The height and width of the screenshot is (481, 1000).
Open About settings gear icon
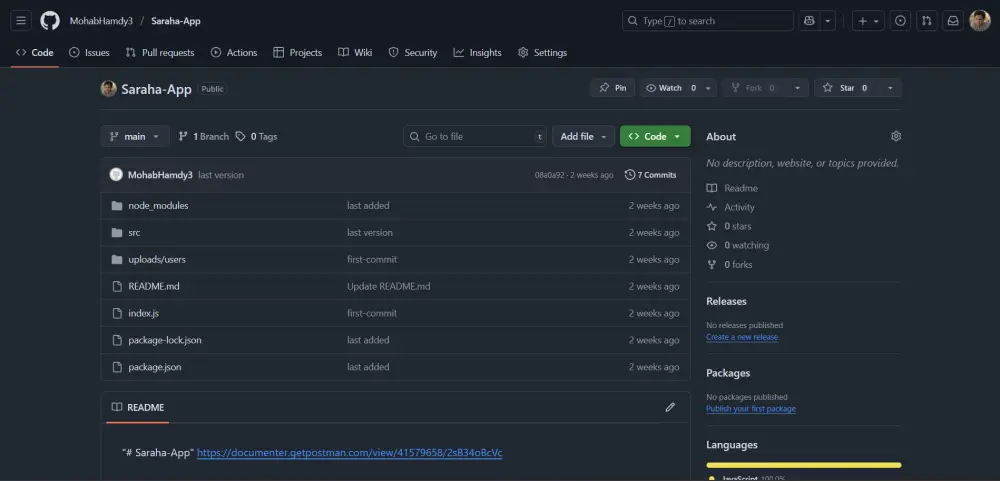[896, 136]
